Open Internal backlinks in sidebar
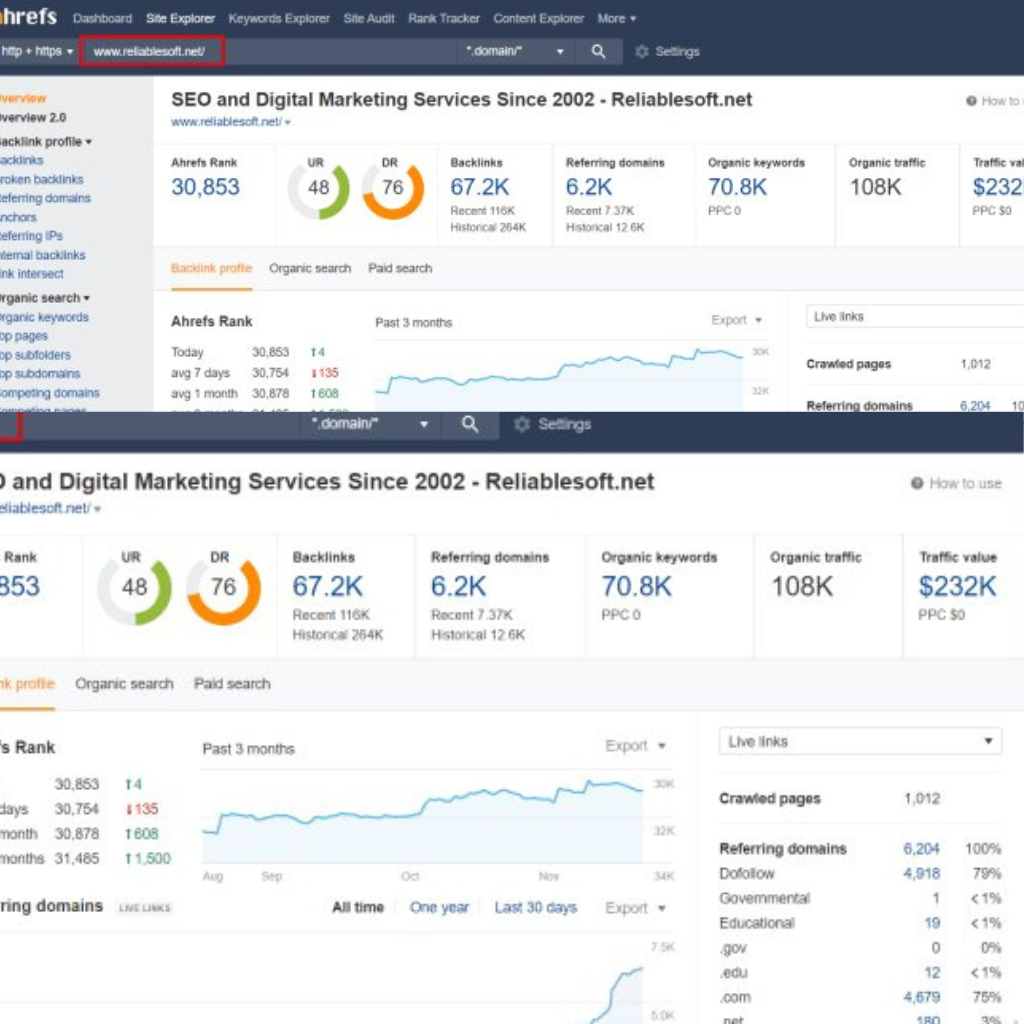Image resolution: width=1024 pixels, height=1024 pixels. [42, 255]
